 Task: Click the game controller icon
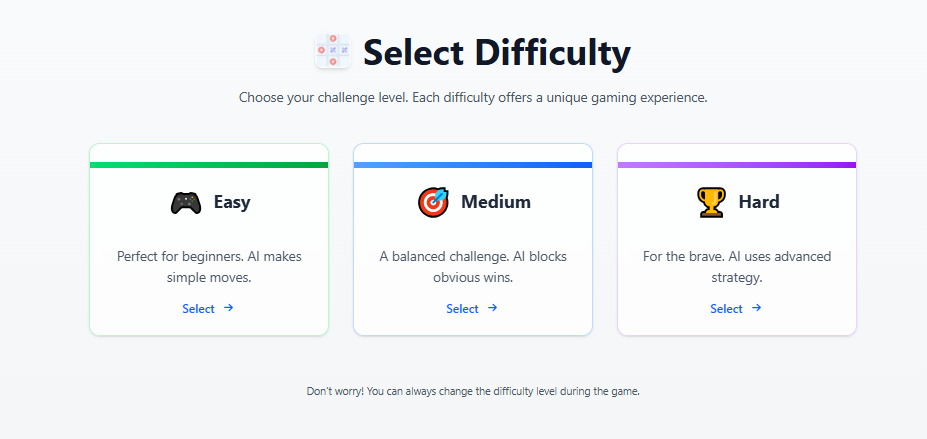[x=185, y=202]
